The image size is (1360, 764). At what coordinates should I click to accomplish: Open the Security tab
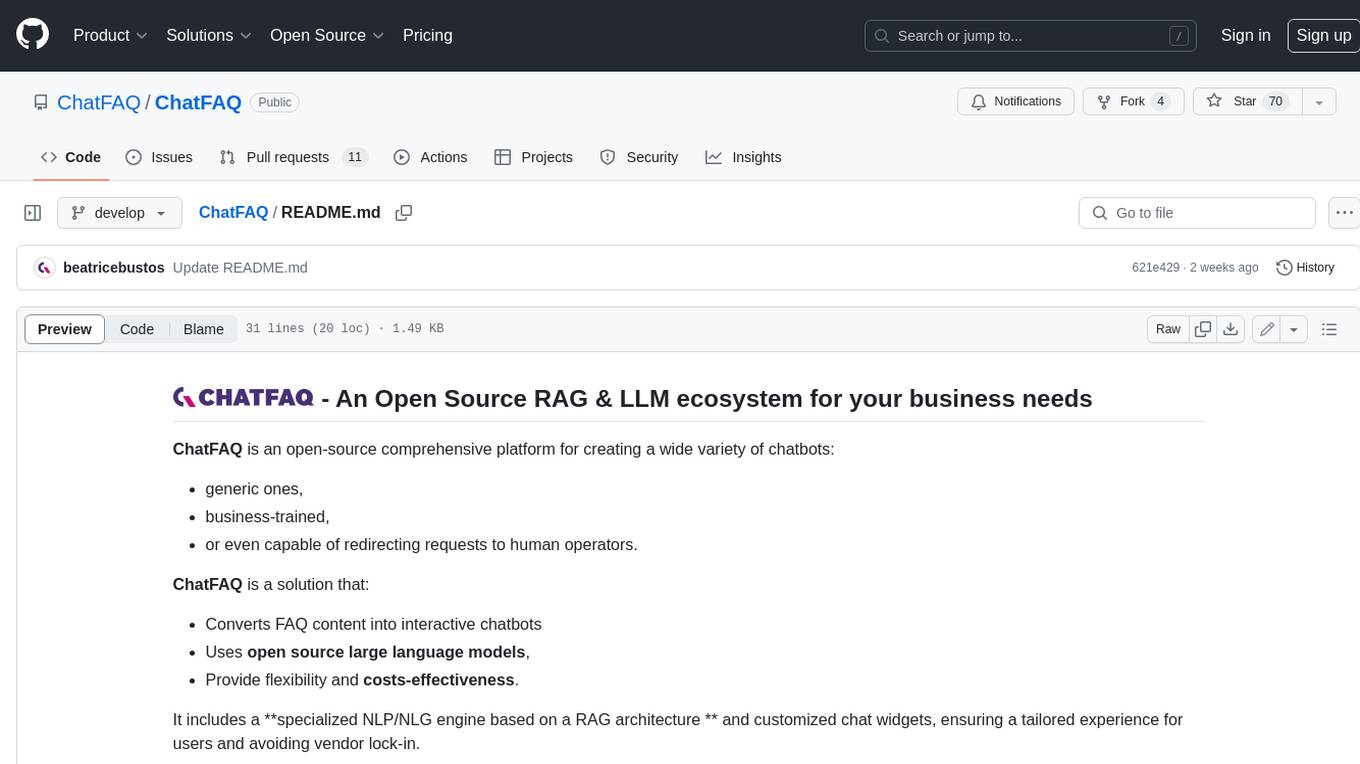(x=639, y=157)
